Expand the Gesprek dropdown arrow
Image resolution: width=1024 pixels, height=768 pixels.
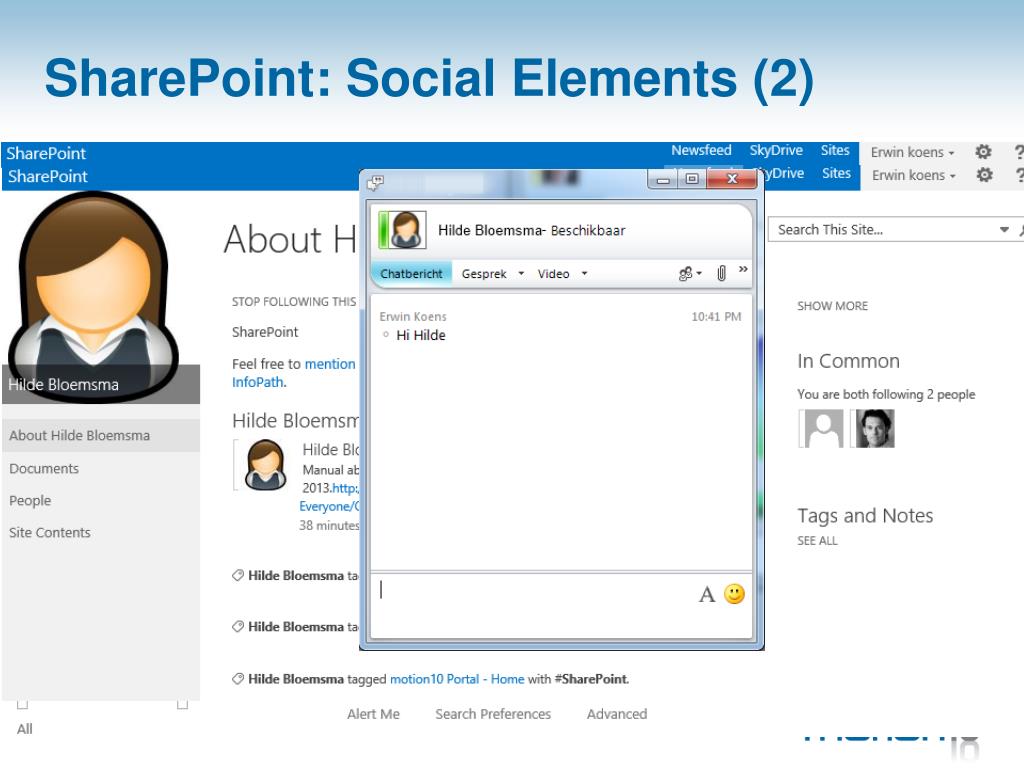(521, 274)
